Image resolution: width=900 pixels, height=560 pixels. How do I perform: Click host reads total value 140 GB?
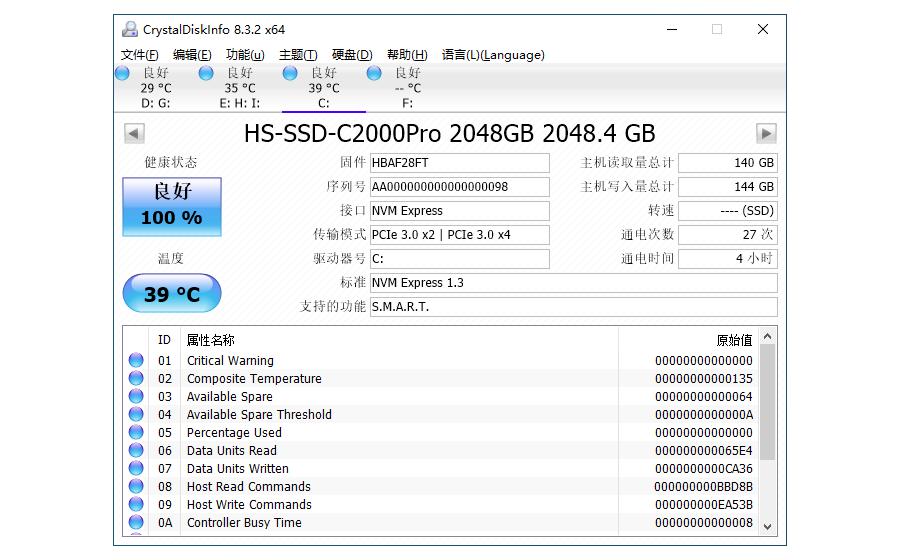[x=728, y=163]
